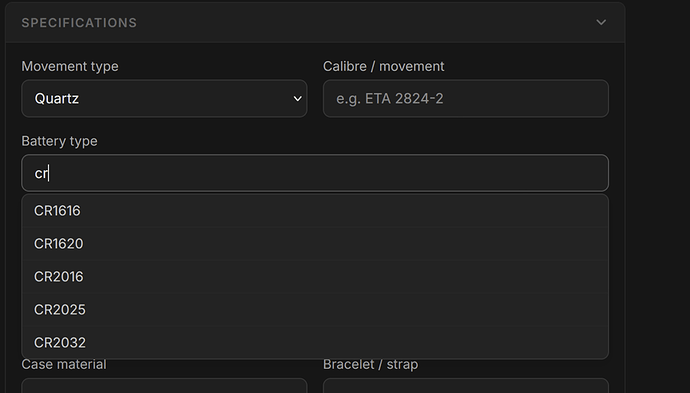Click the arrow inside the Quartz select
Image resolution: width=690 pixels, height=393 pixels.
(x=297, y=99)
